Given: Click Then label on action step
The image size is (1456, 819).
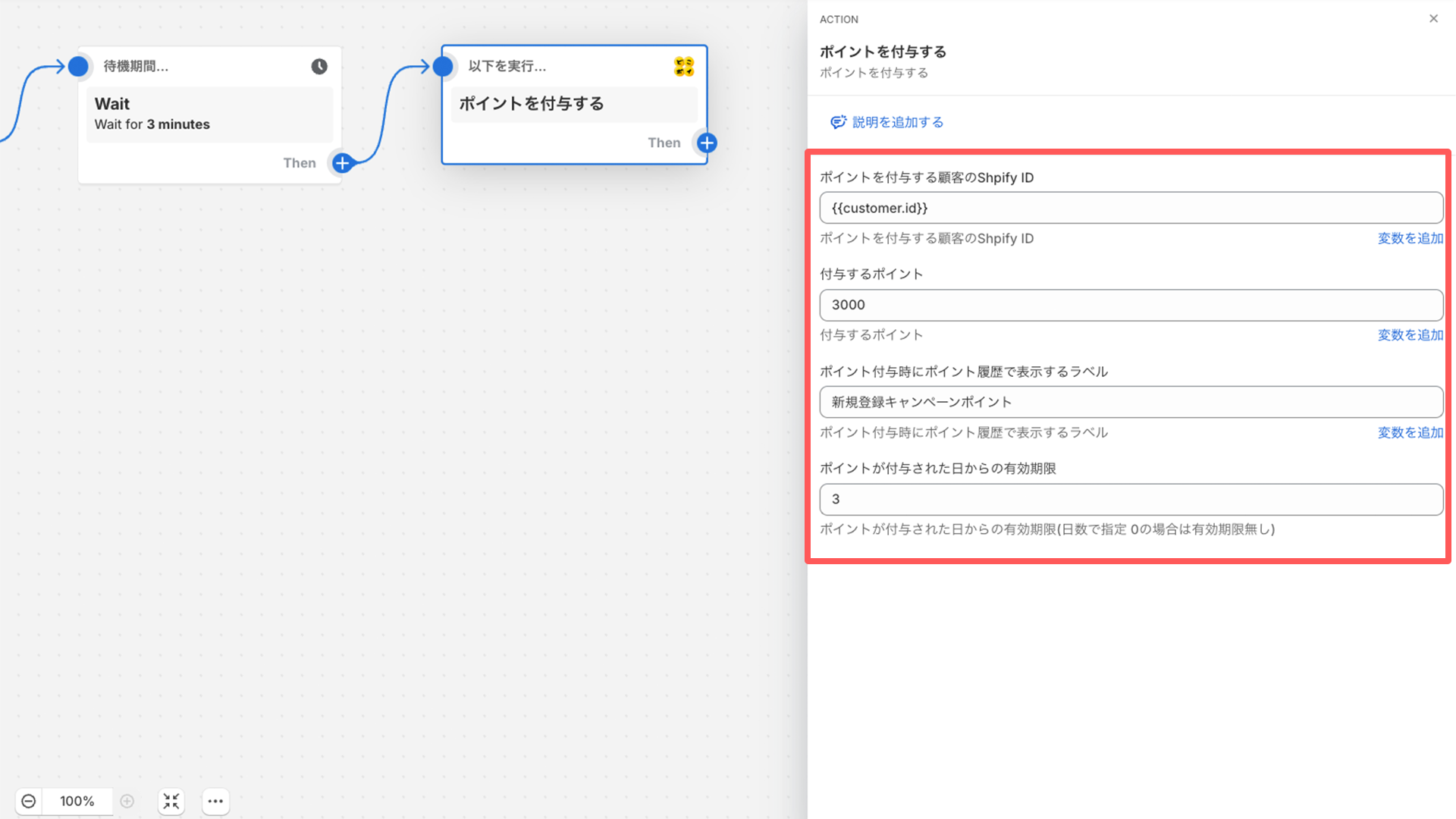Looking at the screenshot, I should [664, 143].
